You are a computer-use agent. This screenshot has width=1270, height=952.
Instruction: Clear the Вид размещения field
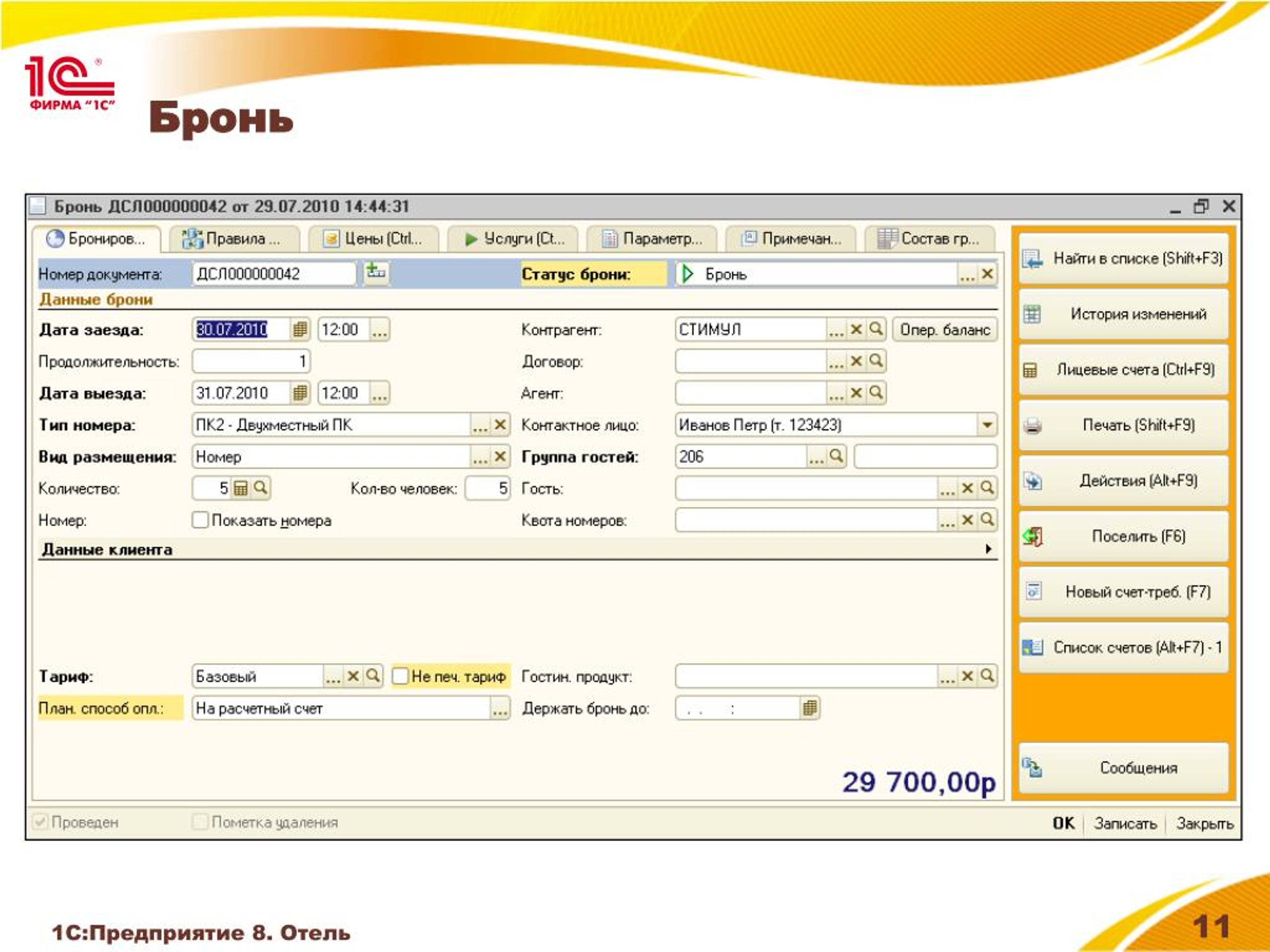pos(500,457)
